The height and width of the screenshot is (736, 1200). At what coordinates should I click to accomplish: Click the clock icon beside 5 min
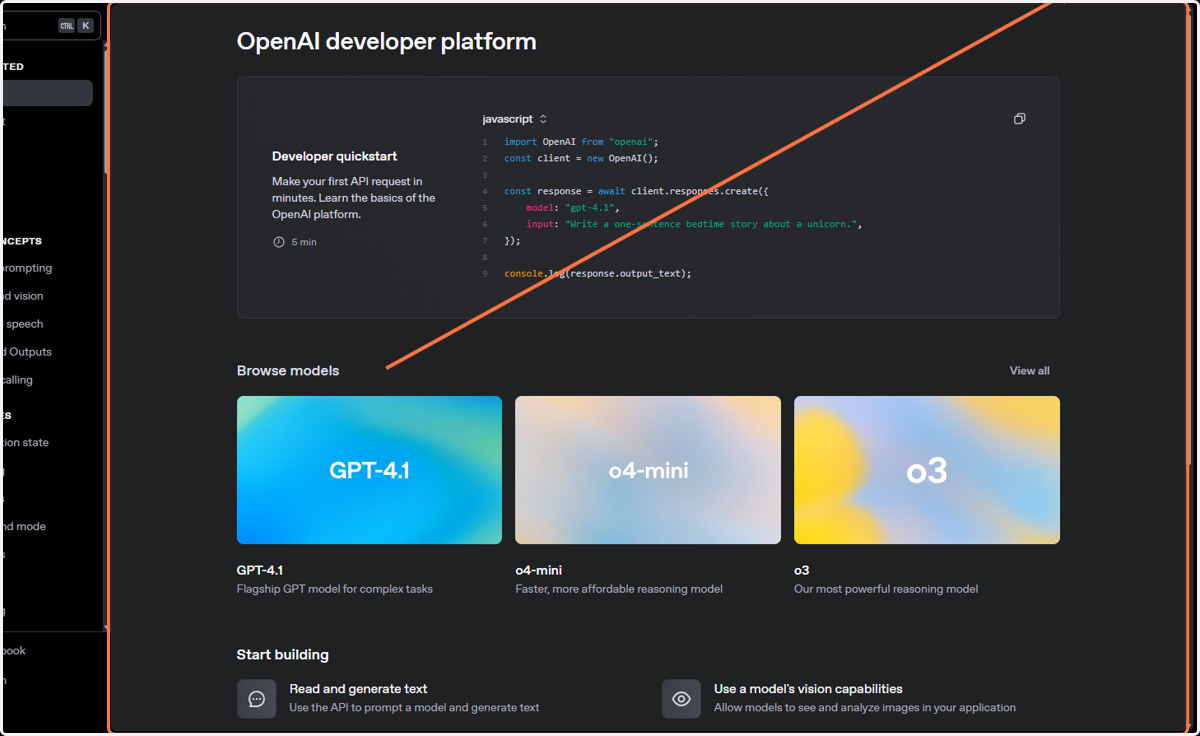pyautogui.click(x=279, y=242)
